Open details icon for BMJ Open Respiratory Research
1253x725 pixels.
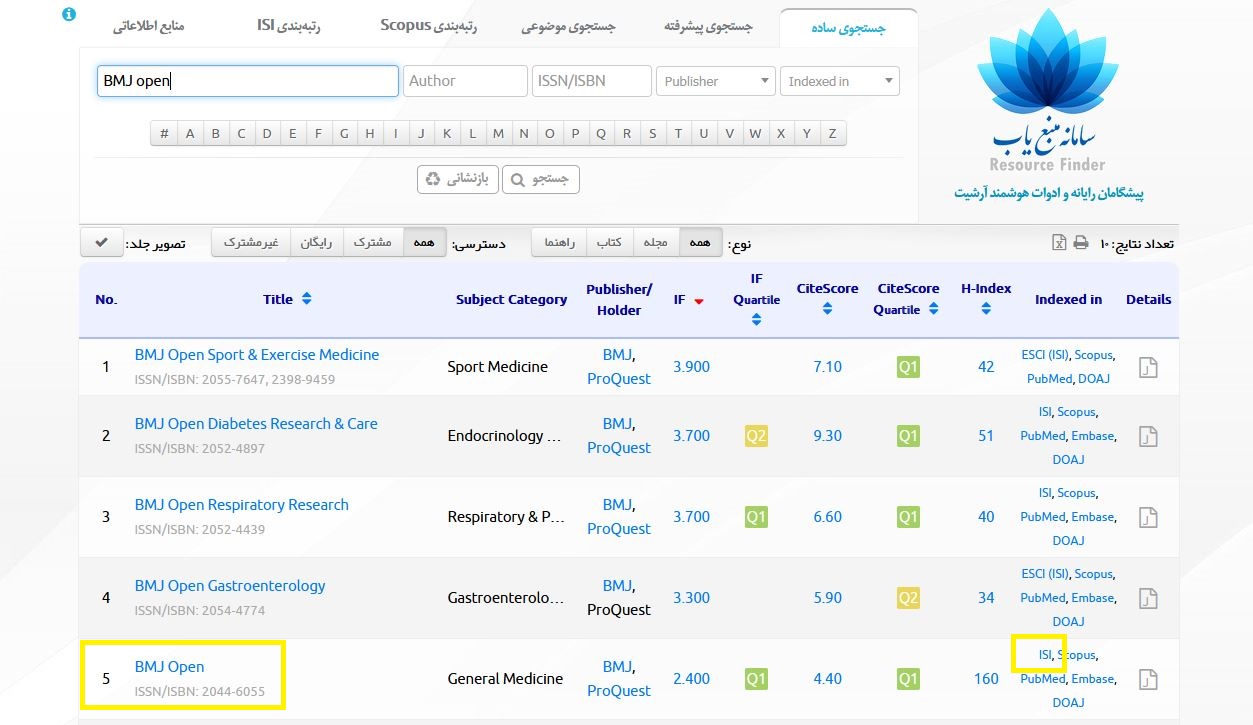coord(1148,517)
